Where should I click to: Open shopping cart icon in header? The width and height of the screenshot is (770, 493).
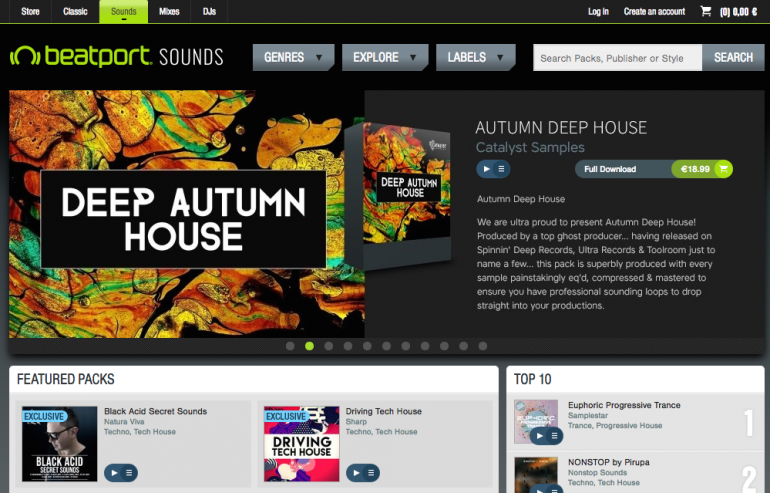coord(706,11)
